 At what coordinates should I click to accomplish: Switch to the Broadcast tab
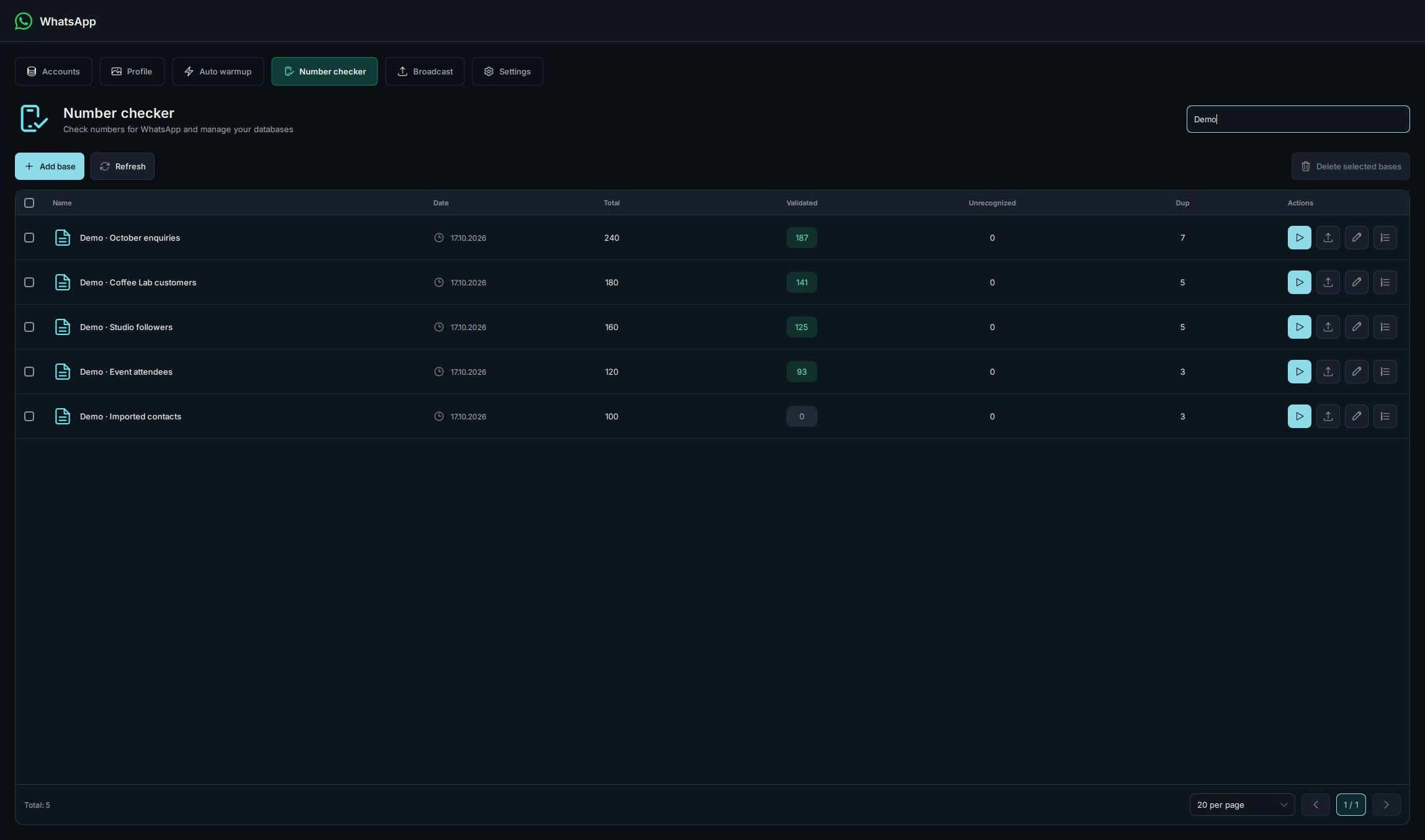coord(425,71)
